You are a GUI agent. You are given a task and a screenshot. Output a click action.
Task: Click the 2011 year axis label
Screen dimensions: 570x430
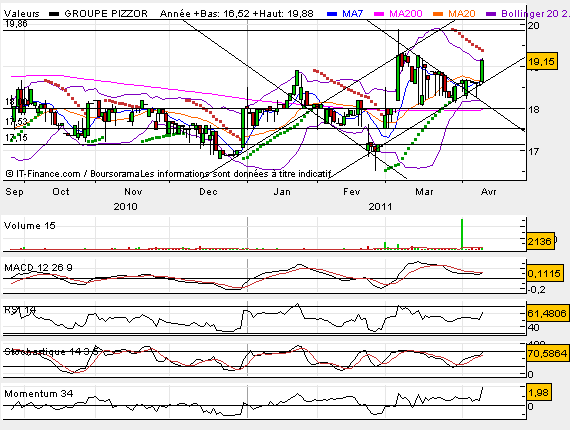pos(381,207)
